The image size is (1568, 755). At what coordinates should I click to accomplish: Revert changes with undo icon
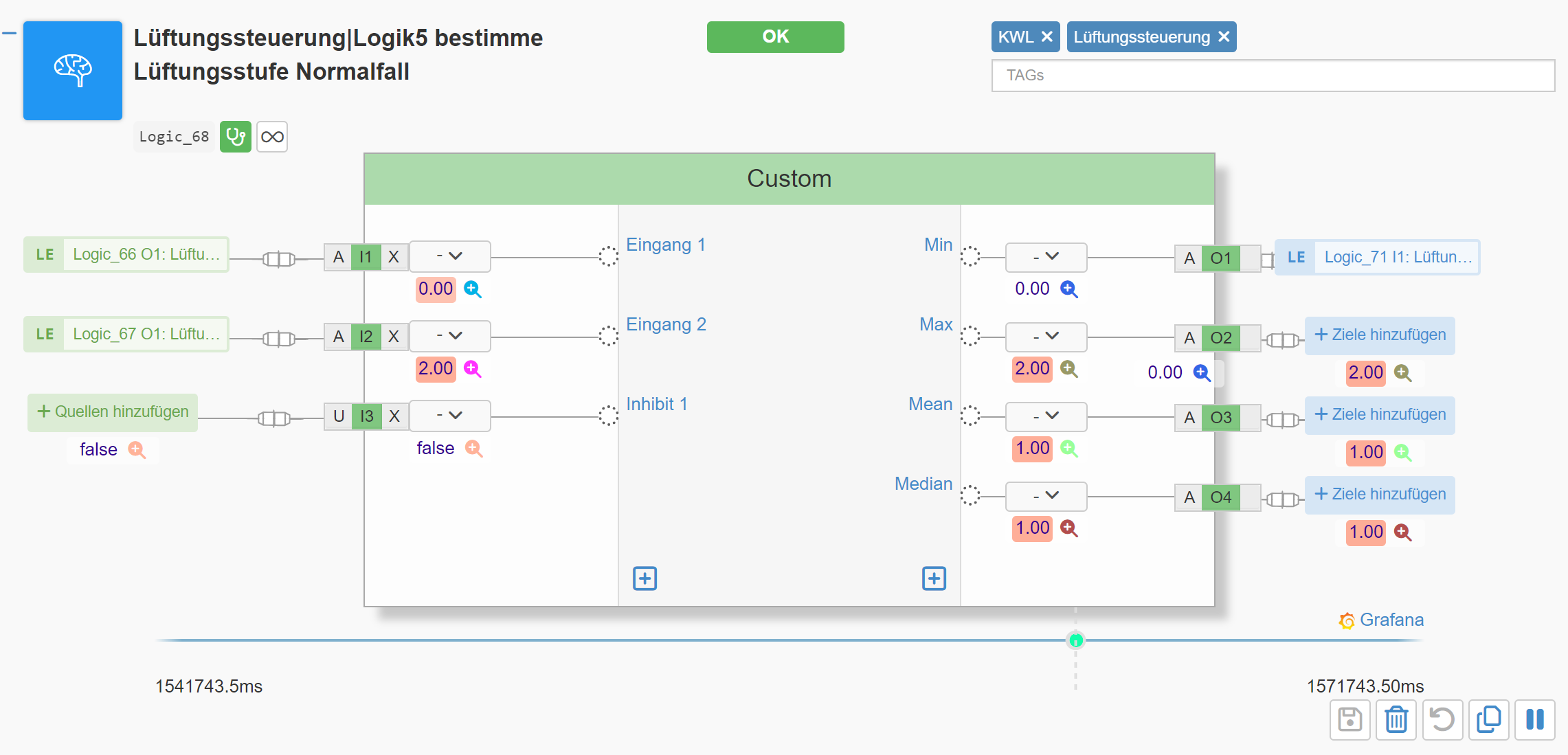click(x=1442, y=720)
